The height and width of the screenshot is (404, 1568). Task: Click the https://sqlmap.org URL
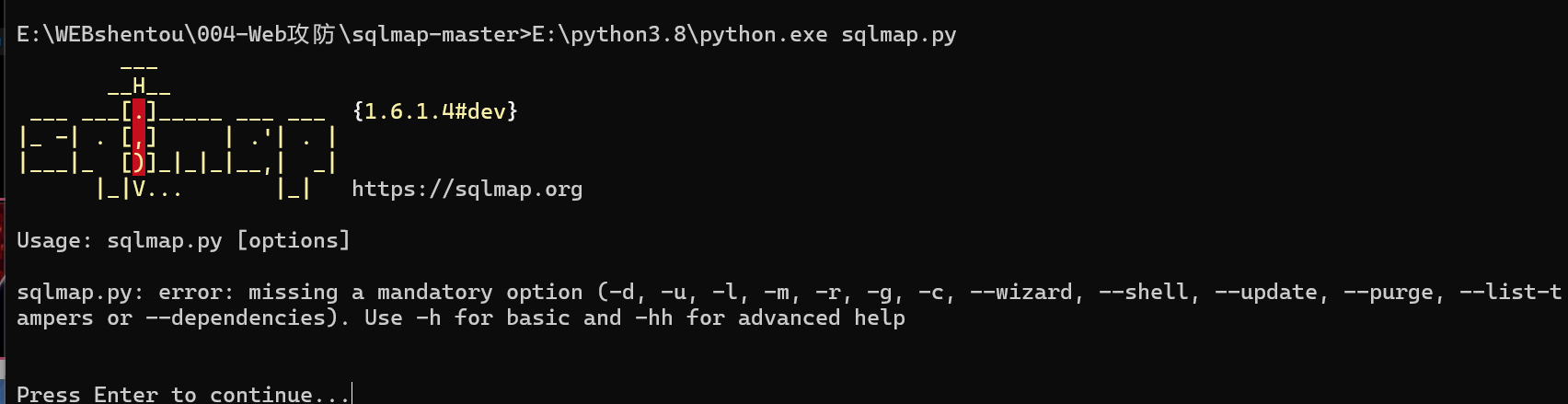click(x=467, y=190)
